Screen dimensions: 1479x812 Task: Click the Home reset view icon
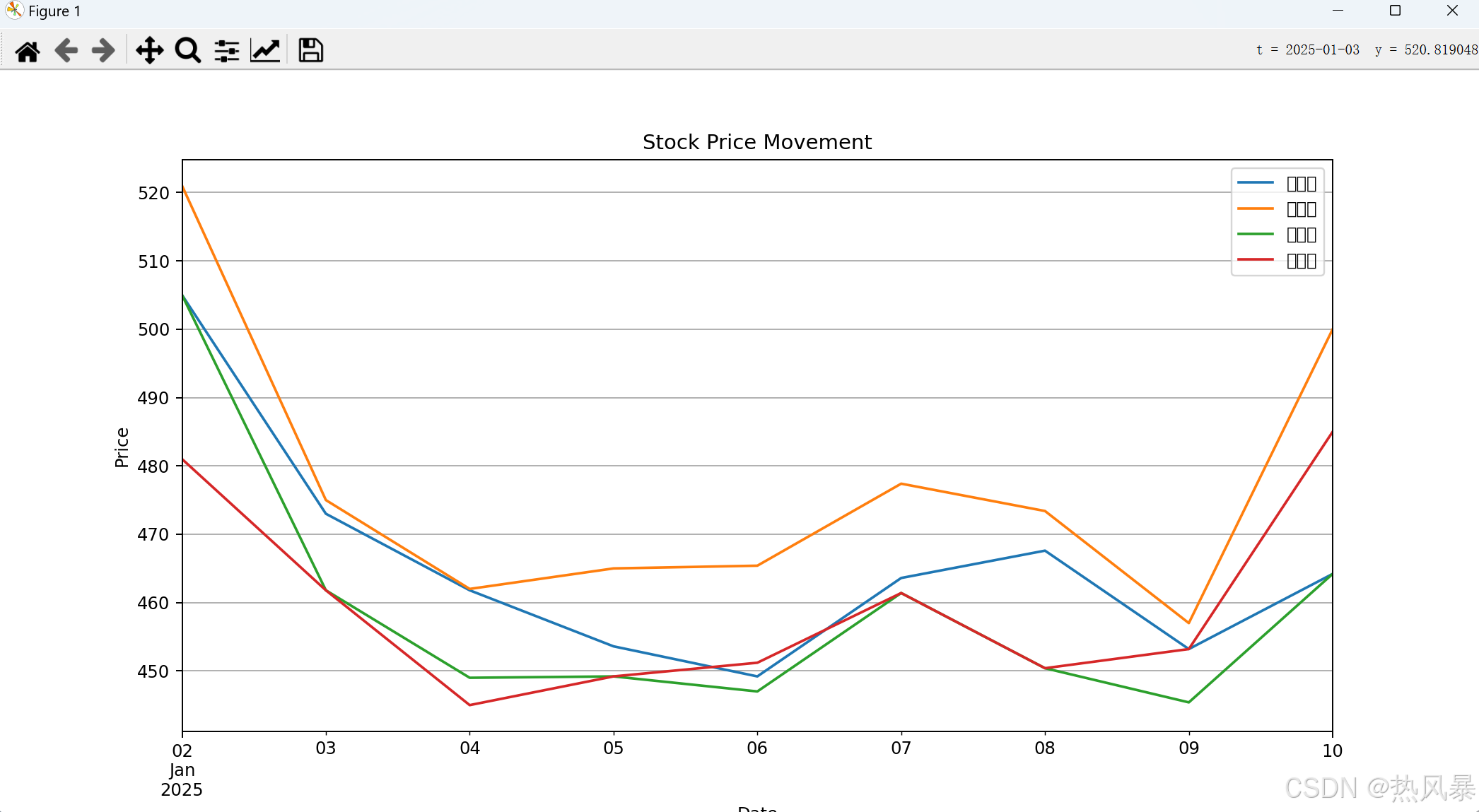click(28, 51)
